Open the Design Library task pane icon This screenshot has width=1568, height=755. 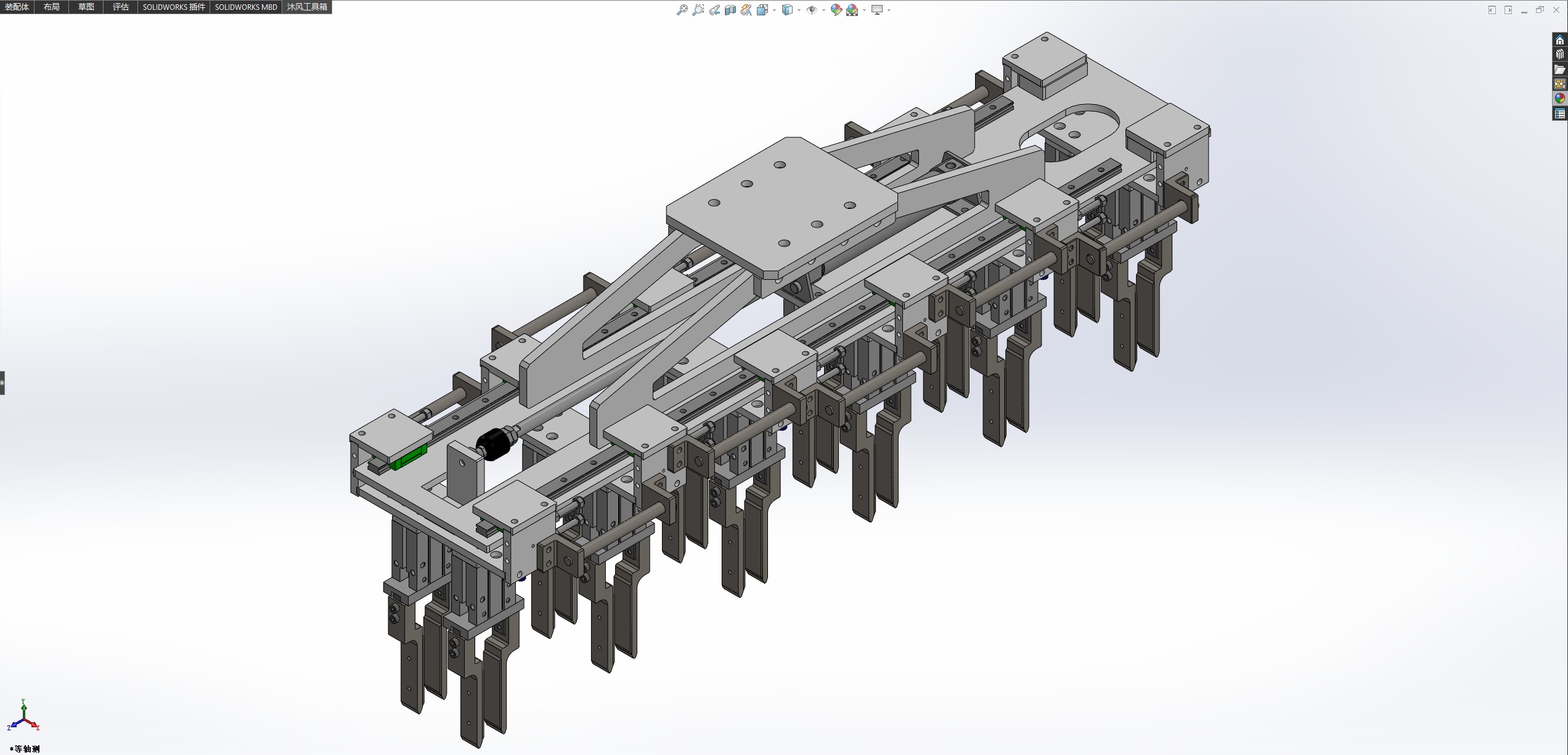(1560, 54)
